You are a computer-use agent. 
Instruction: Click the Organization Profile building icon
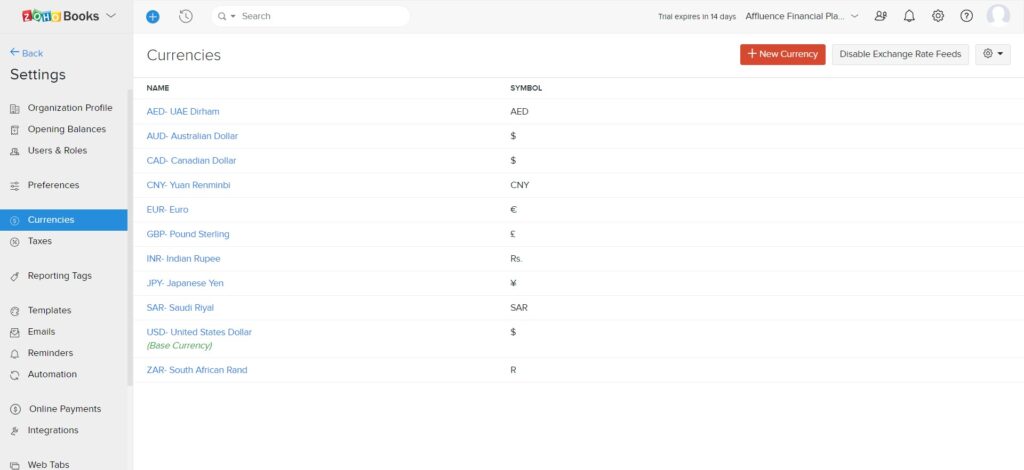[15, 108]
